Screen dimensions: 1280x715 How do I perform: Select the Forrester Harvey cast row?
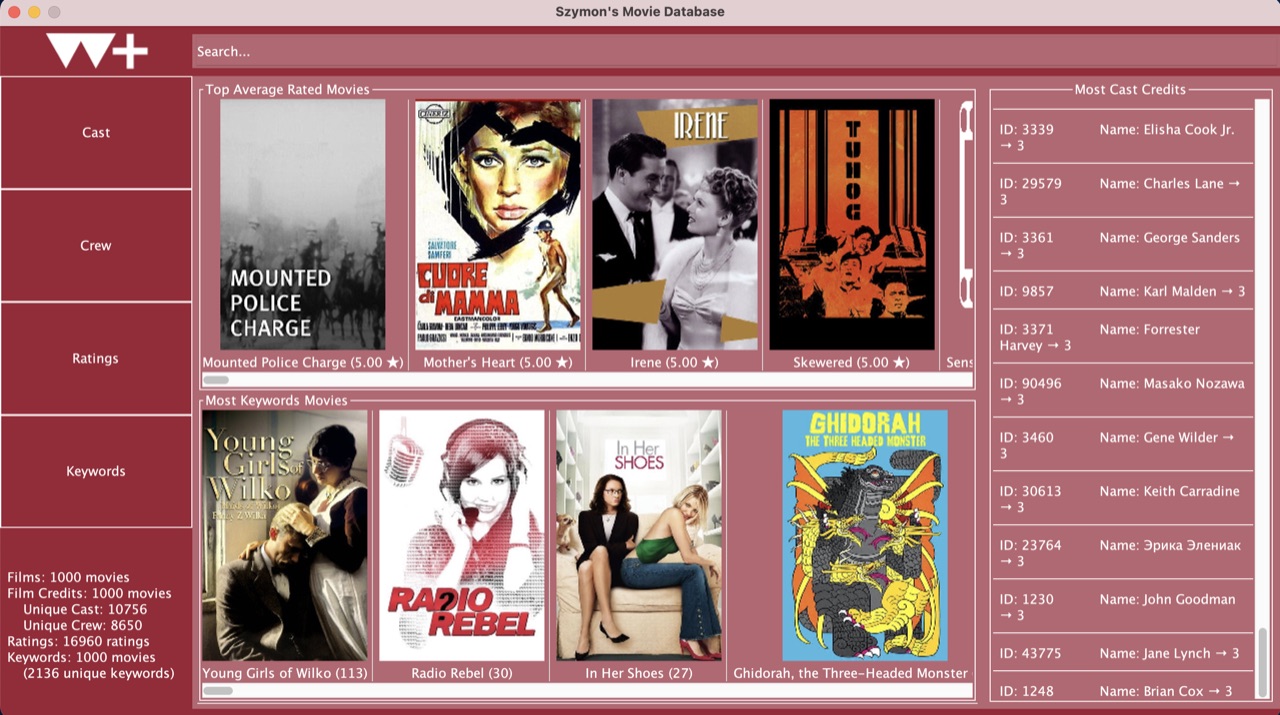(x=1122, y=337)
